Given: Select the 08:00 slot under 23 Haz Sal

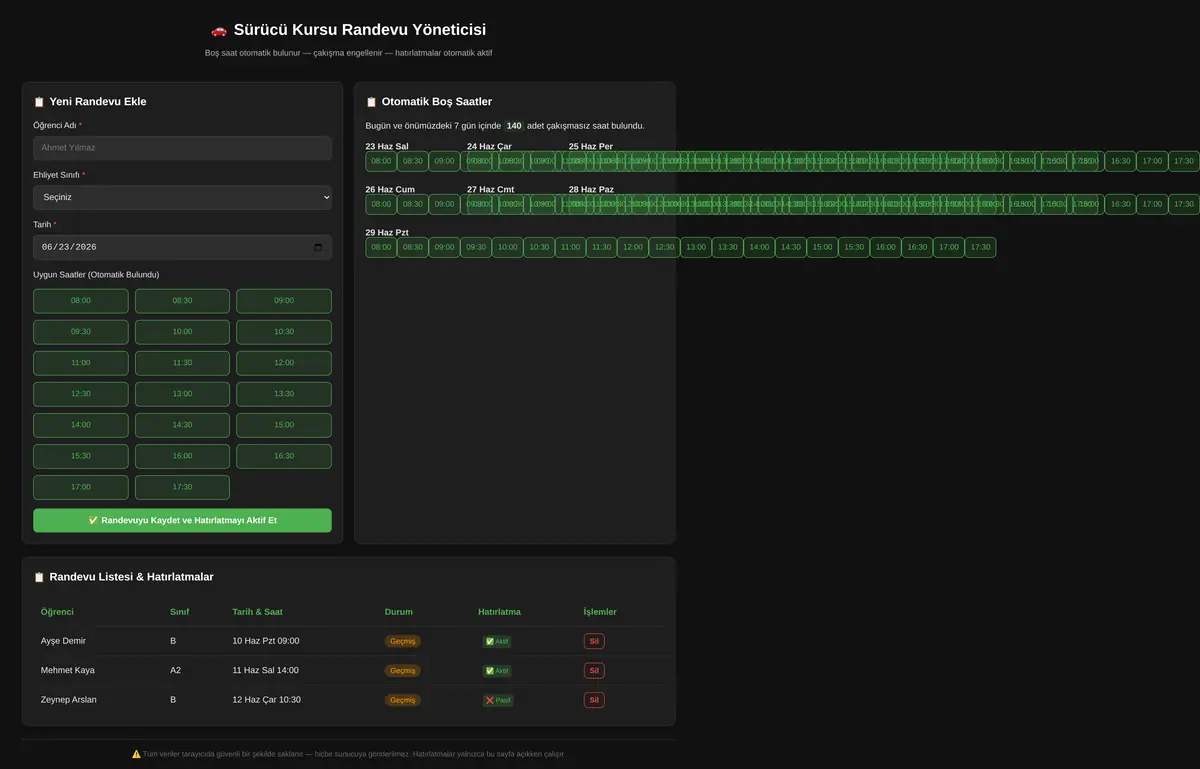Looking at the screenshot, I should 381,161.
